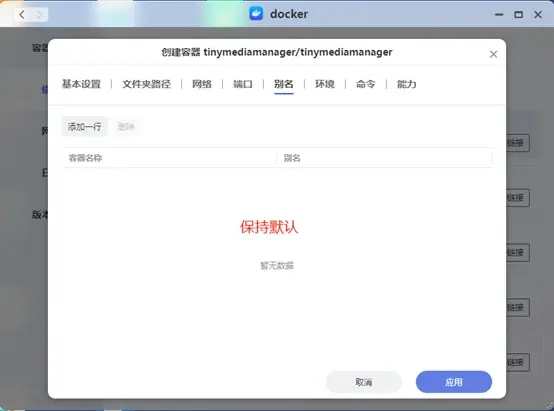Go back with the left arrow
Screen dimensions: 554x411
tap(22, 14)
